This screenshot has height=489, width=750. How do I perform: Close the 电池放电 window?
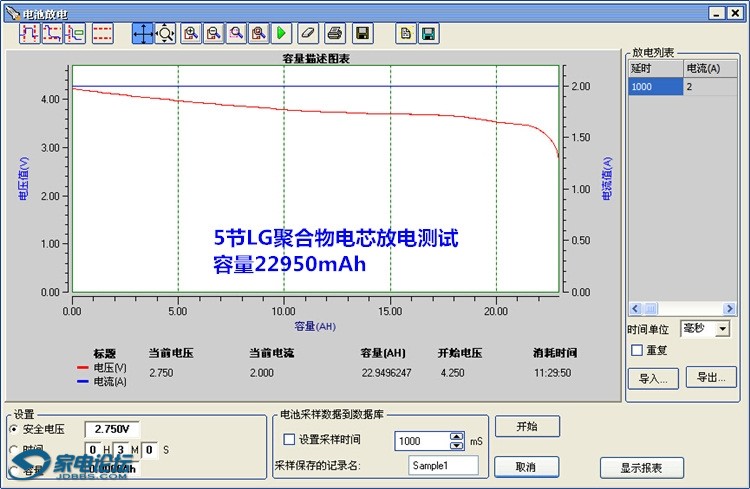(x=735, y=13)
